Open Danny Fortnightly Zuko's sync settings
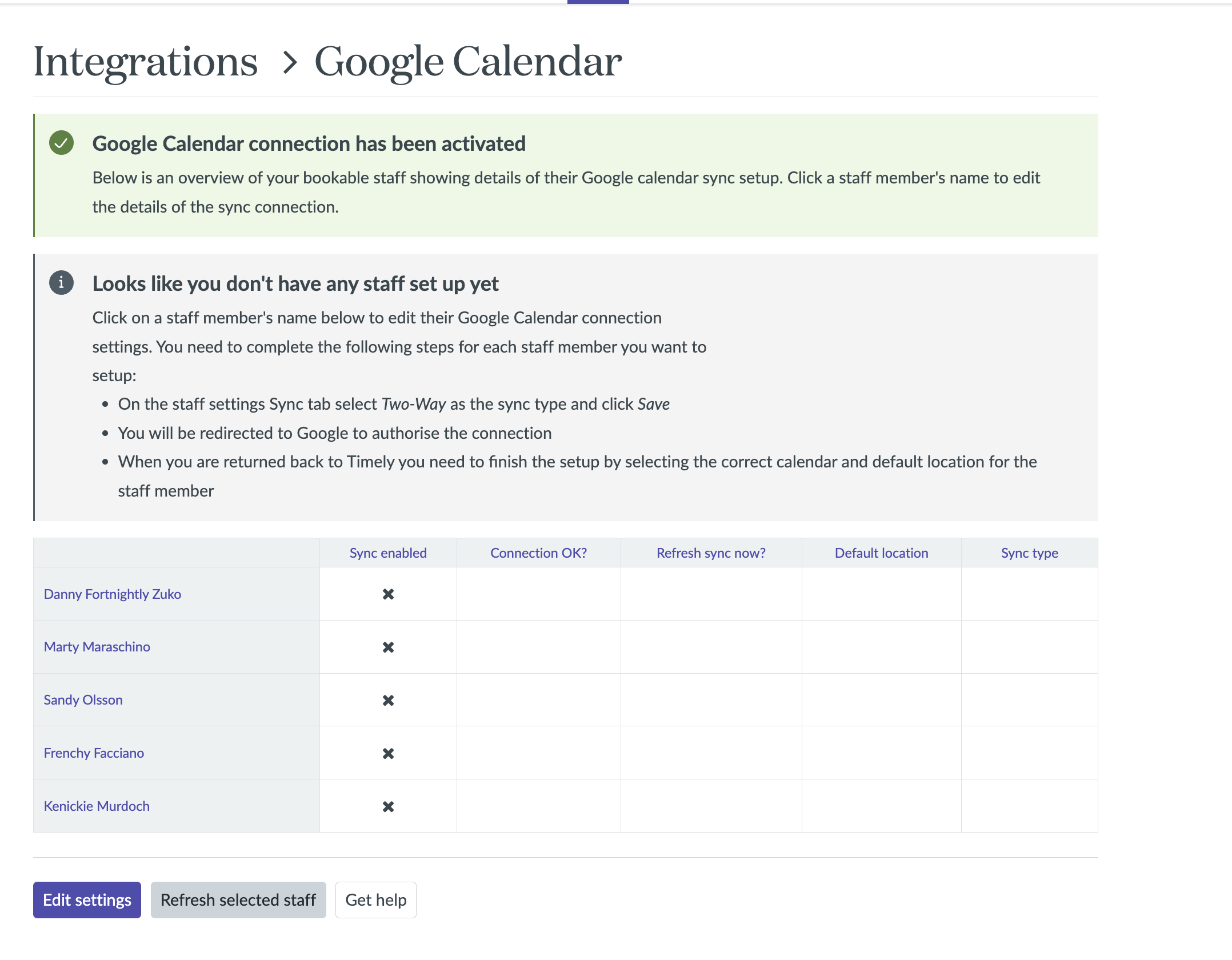The image size is (1232, 960). click(113, 594)
